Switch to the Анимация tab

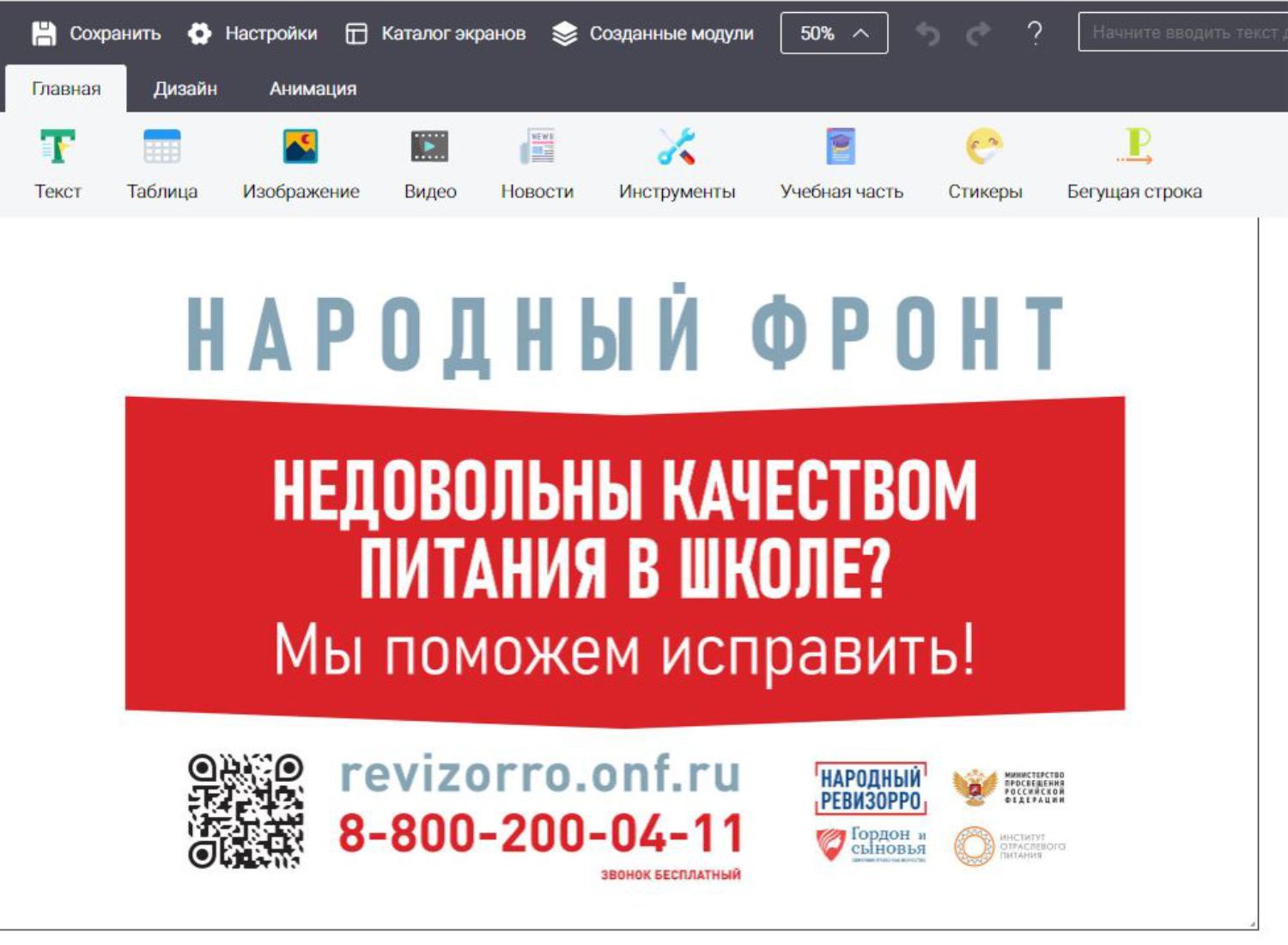coord(313,88)
